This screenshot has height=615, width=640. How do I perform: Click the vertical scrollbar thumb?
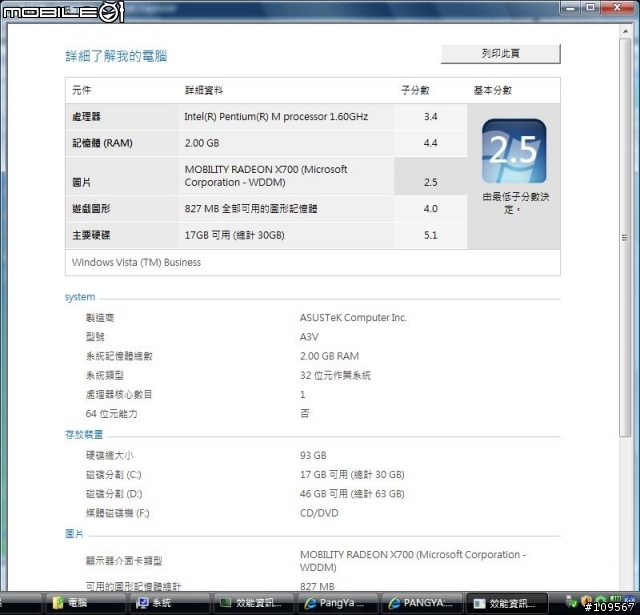pos(625,238)
